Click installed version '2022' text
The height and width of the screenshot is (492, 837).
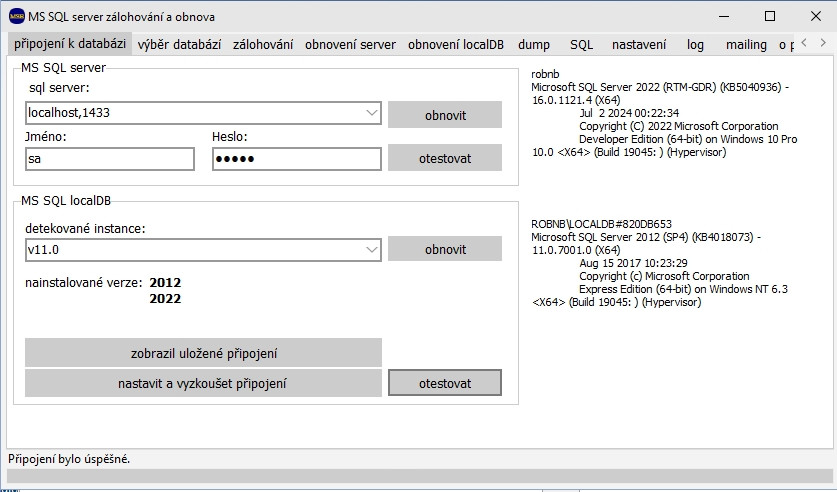coord(165,298)
